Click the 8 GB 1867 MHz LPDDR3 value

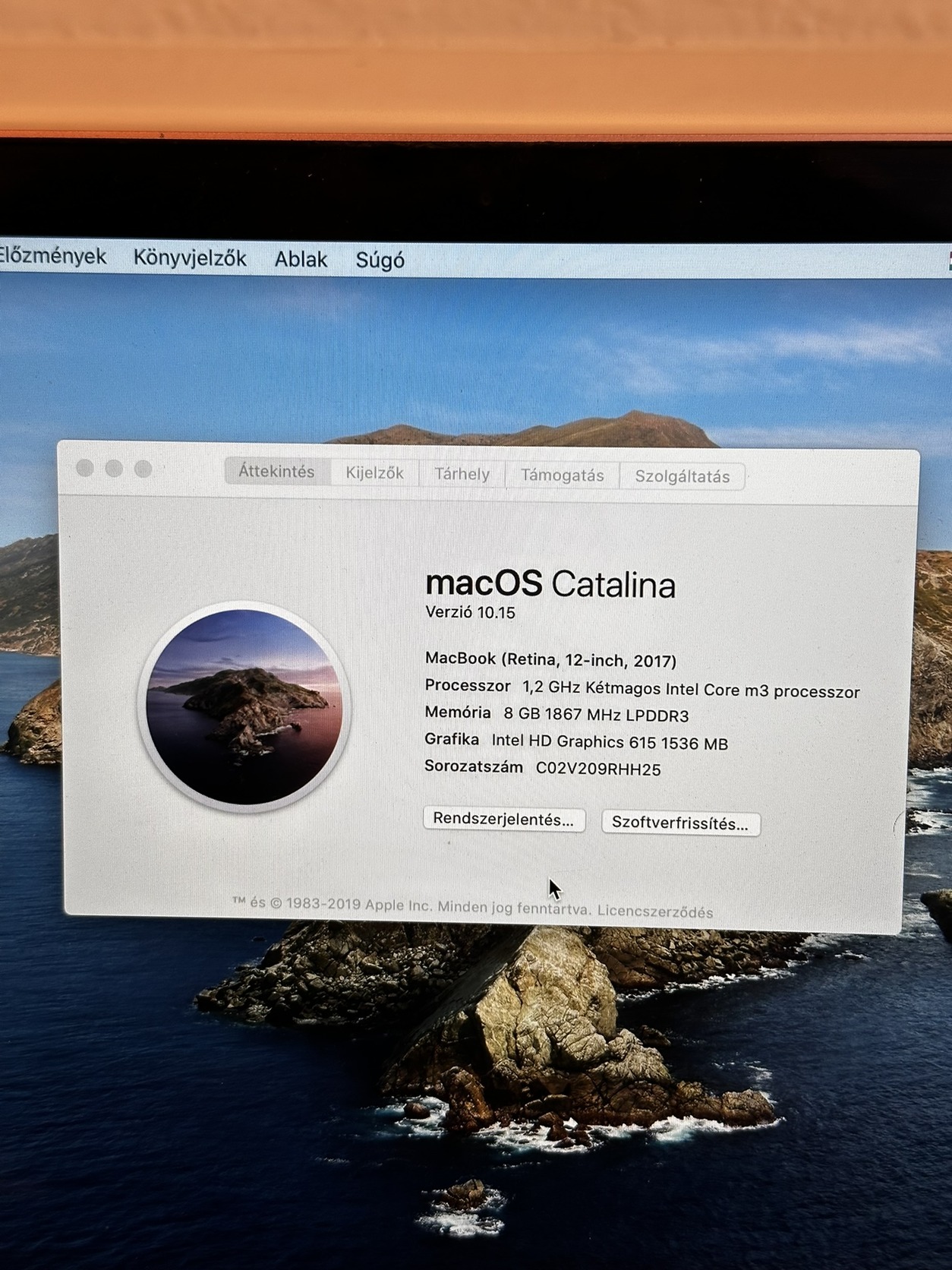(x=596, y=715)
